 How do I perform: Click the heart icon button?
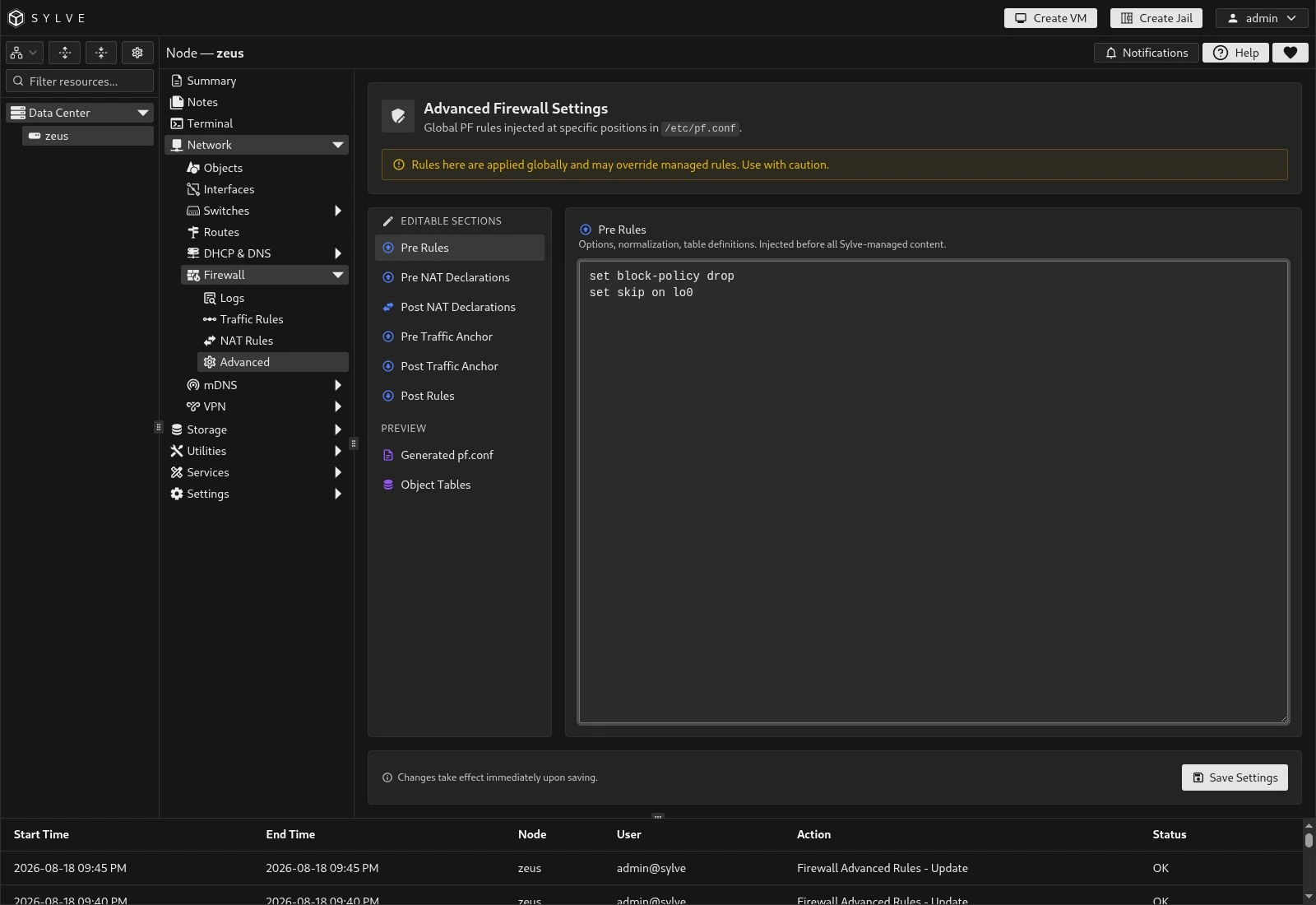pos(1291,53)
